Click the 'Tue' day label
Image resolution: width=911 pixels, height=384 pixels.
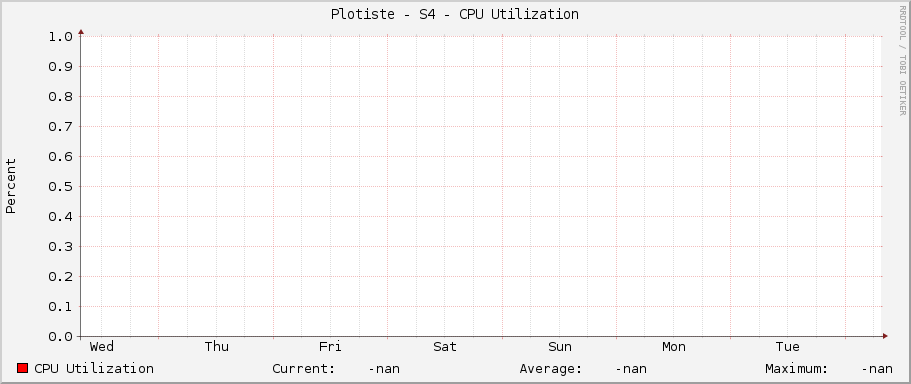click(x=788, y=347)
